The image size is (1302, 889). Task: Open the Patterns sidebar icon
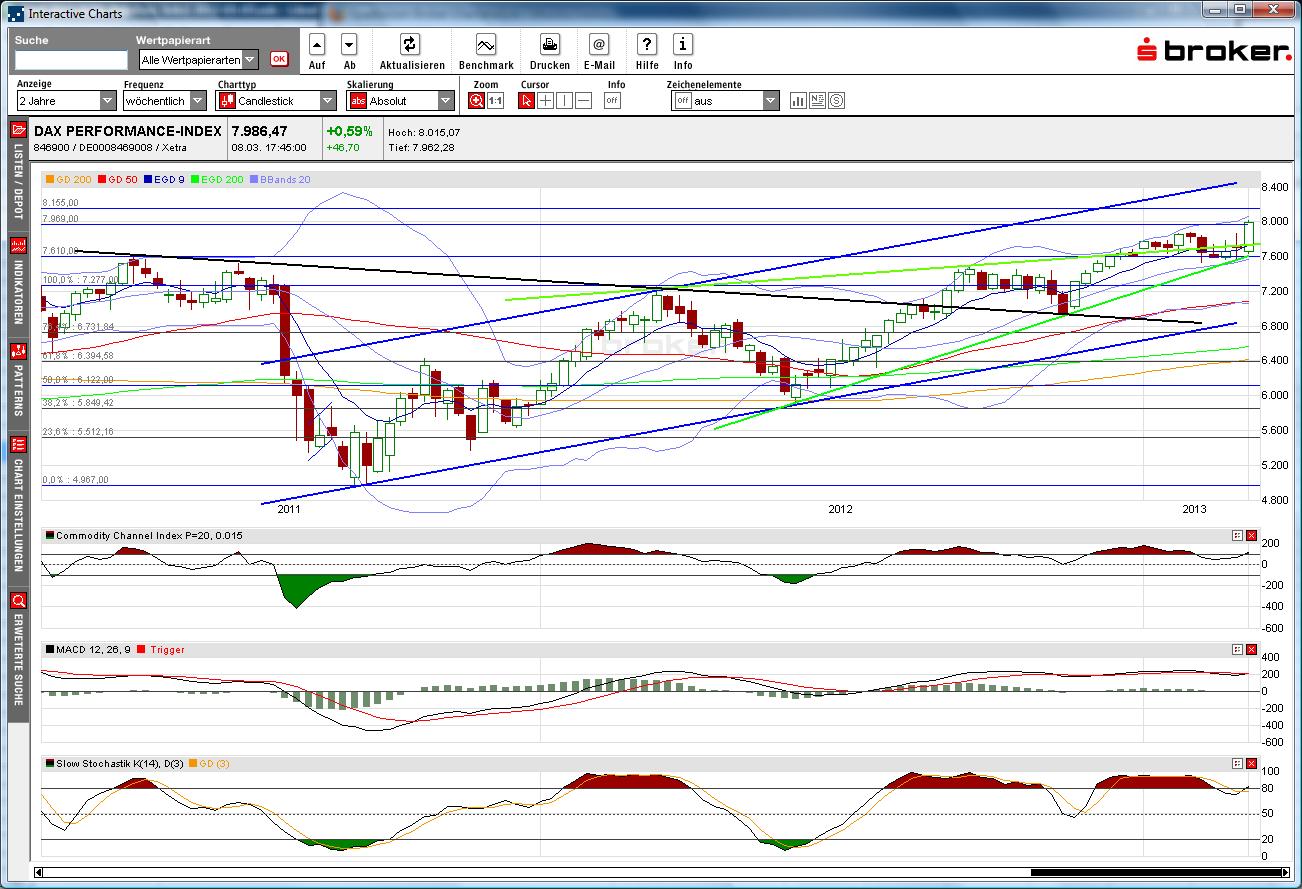click(x=18, y=352)
